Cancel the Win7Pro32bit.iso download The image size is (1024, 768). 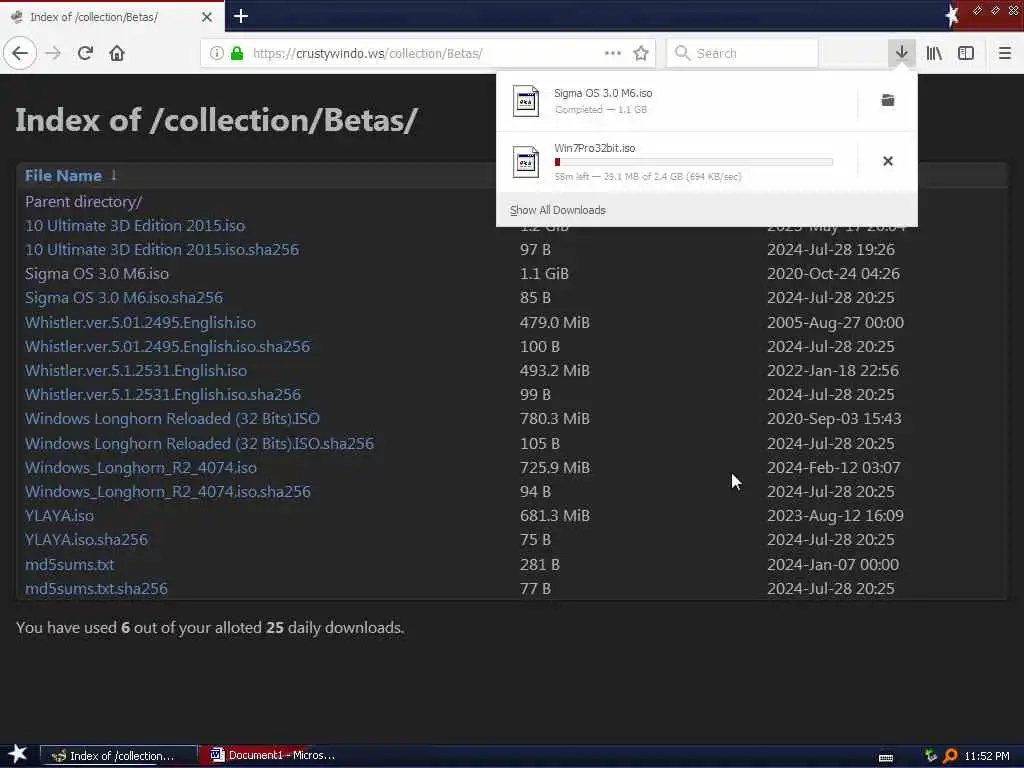[x=888, y=161]
